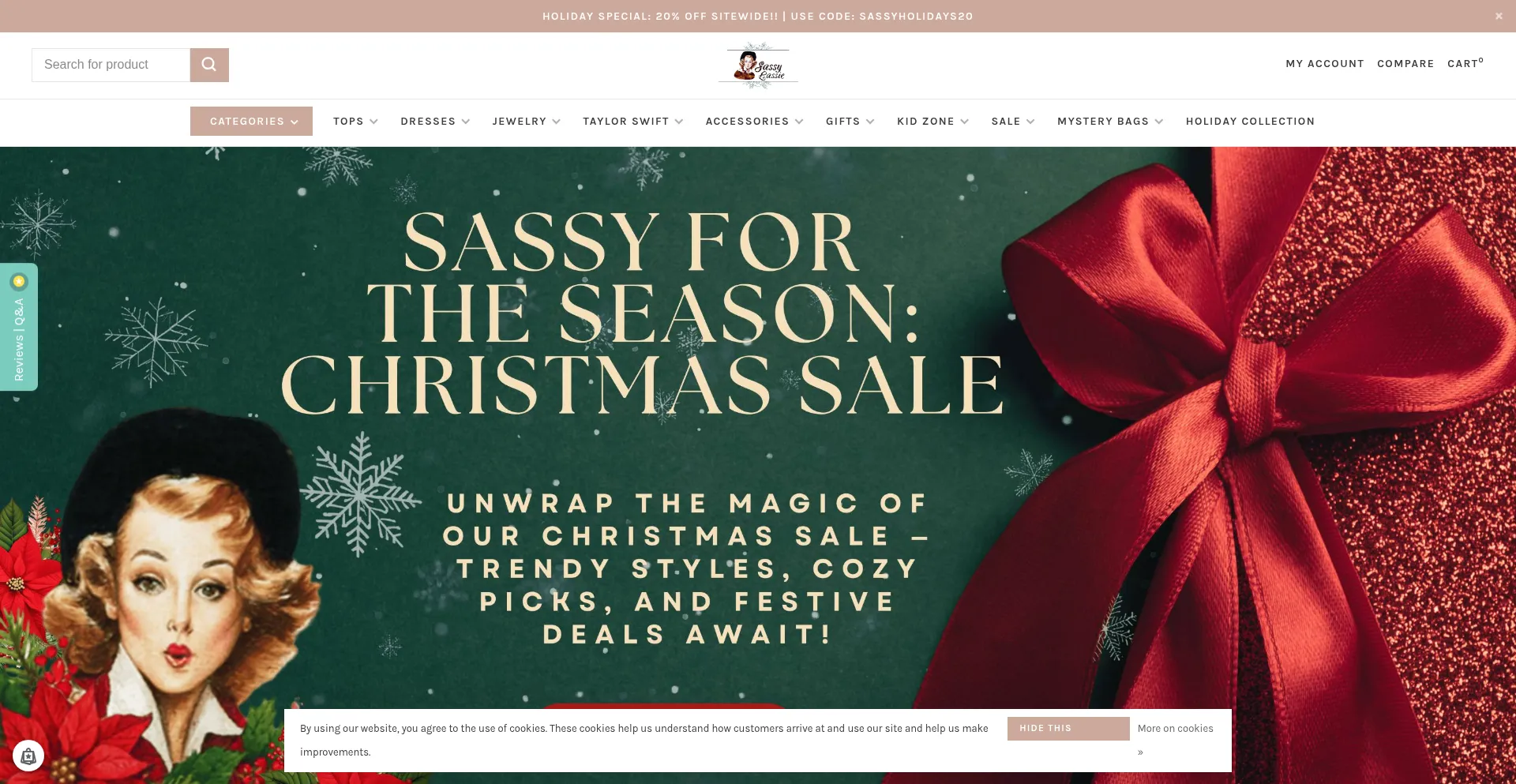Open the Kid Zone menu
Image resolution: width=1516 pixels, height=784 pixels.
pyautogui.click(x=932, y=122)
